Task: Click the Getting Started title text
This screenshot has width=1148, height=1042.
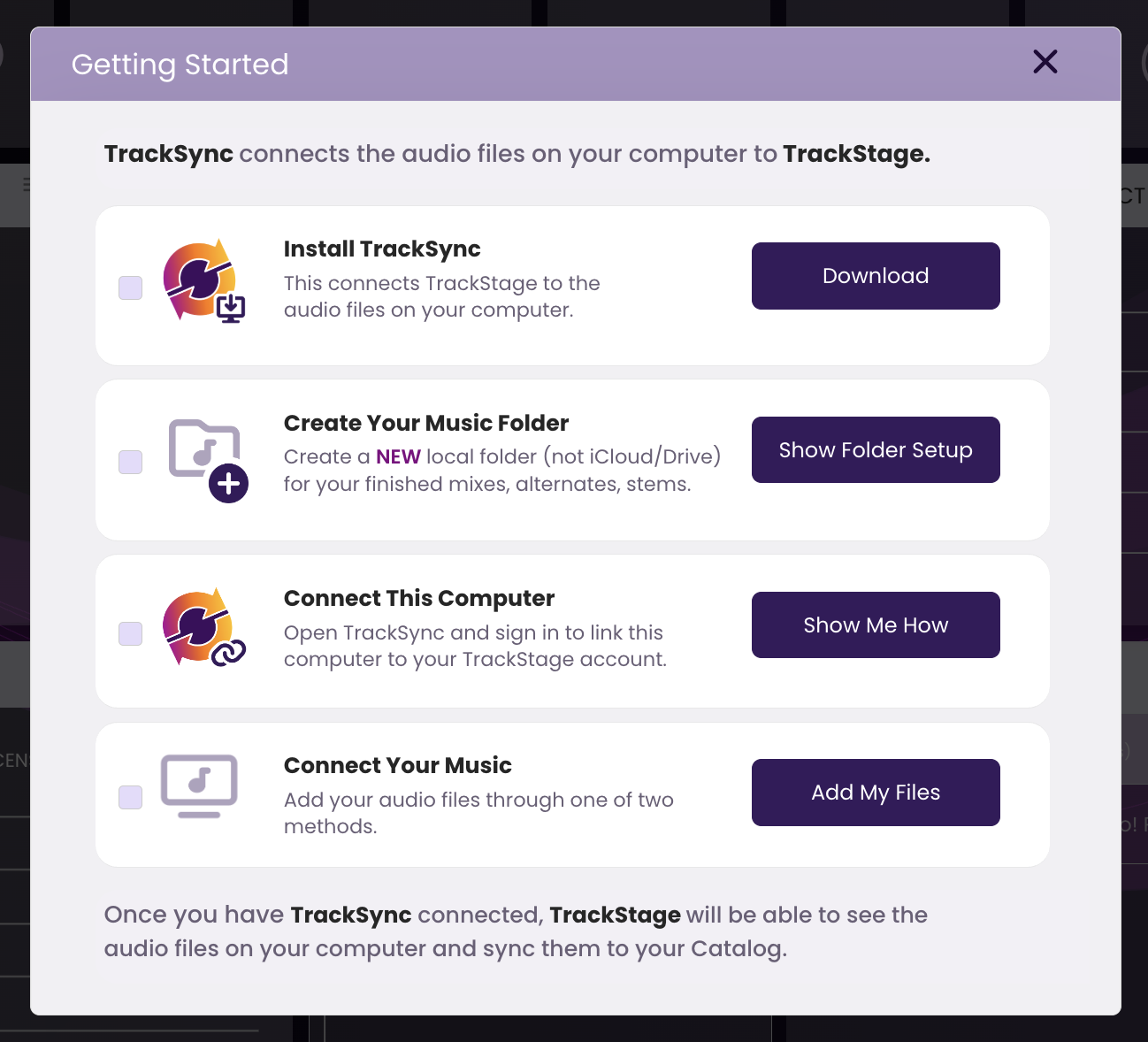Action: [180, 65]
